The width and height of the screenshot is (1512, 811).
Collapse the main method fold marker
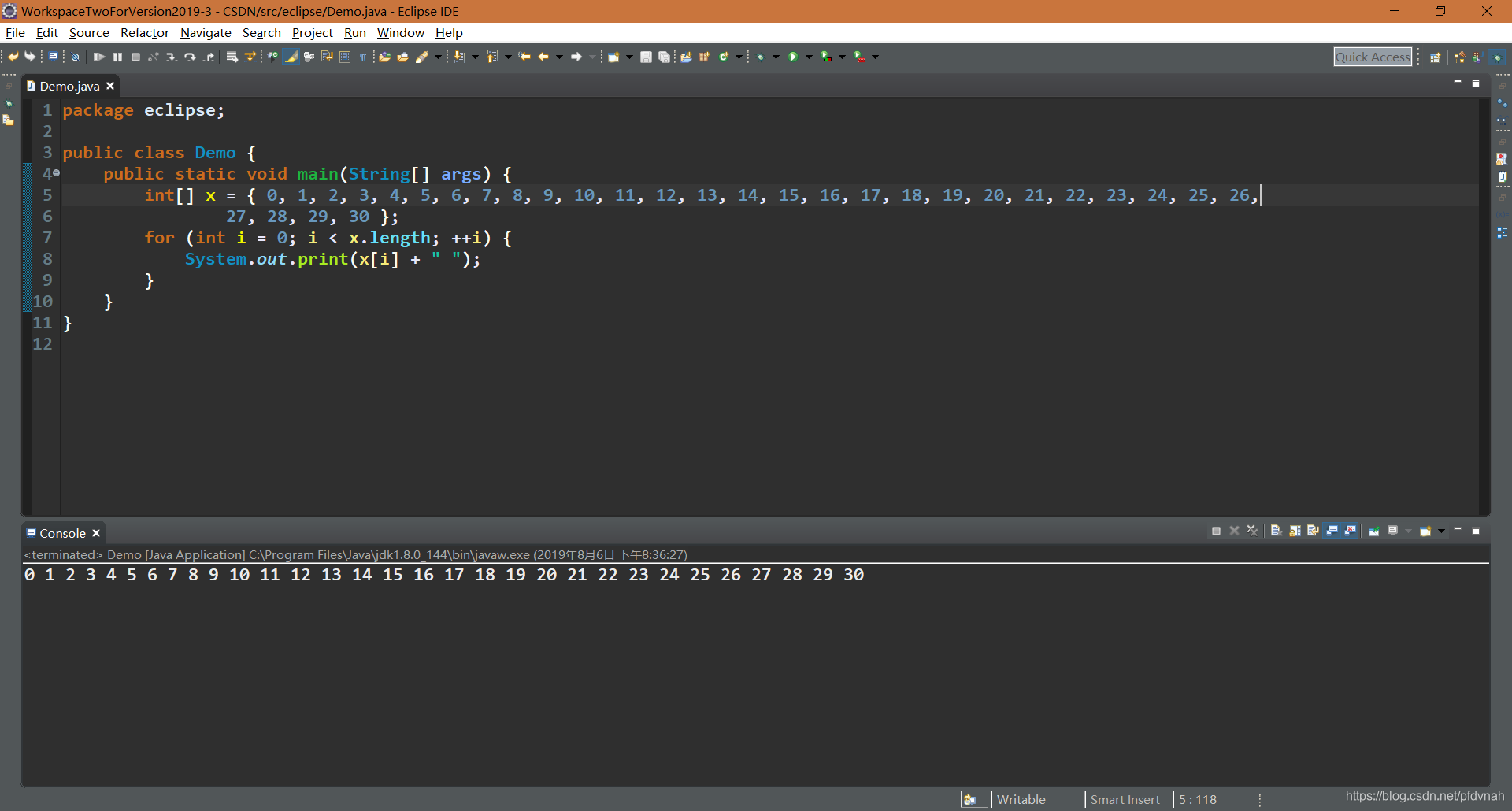(x=56, y=173)
